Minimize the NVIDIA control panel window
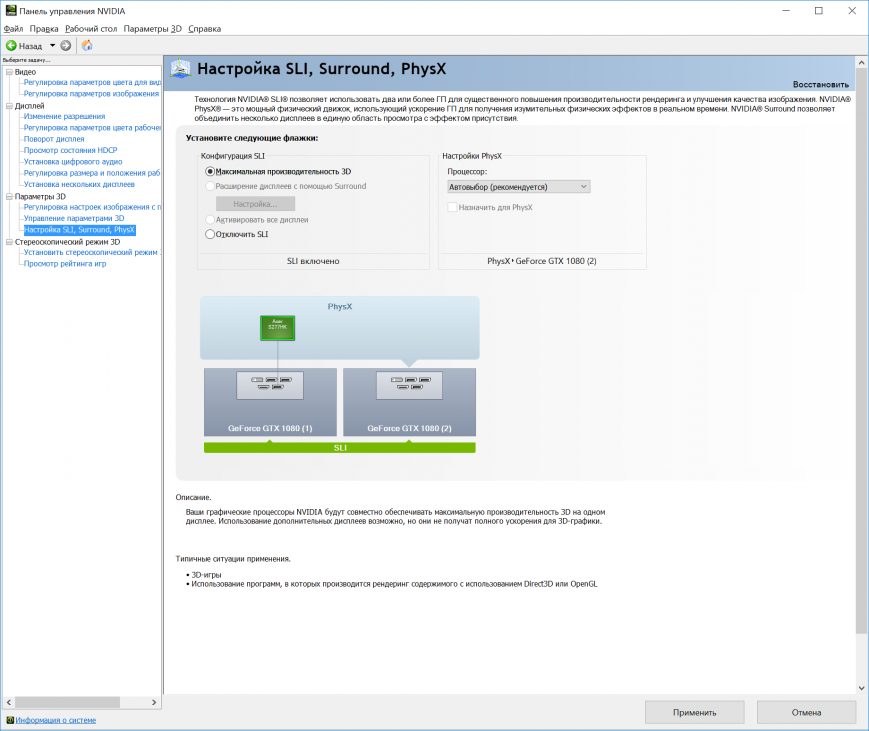869x731 pixels. [x=786, y=11]
